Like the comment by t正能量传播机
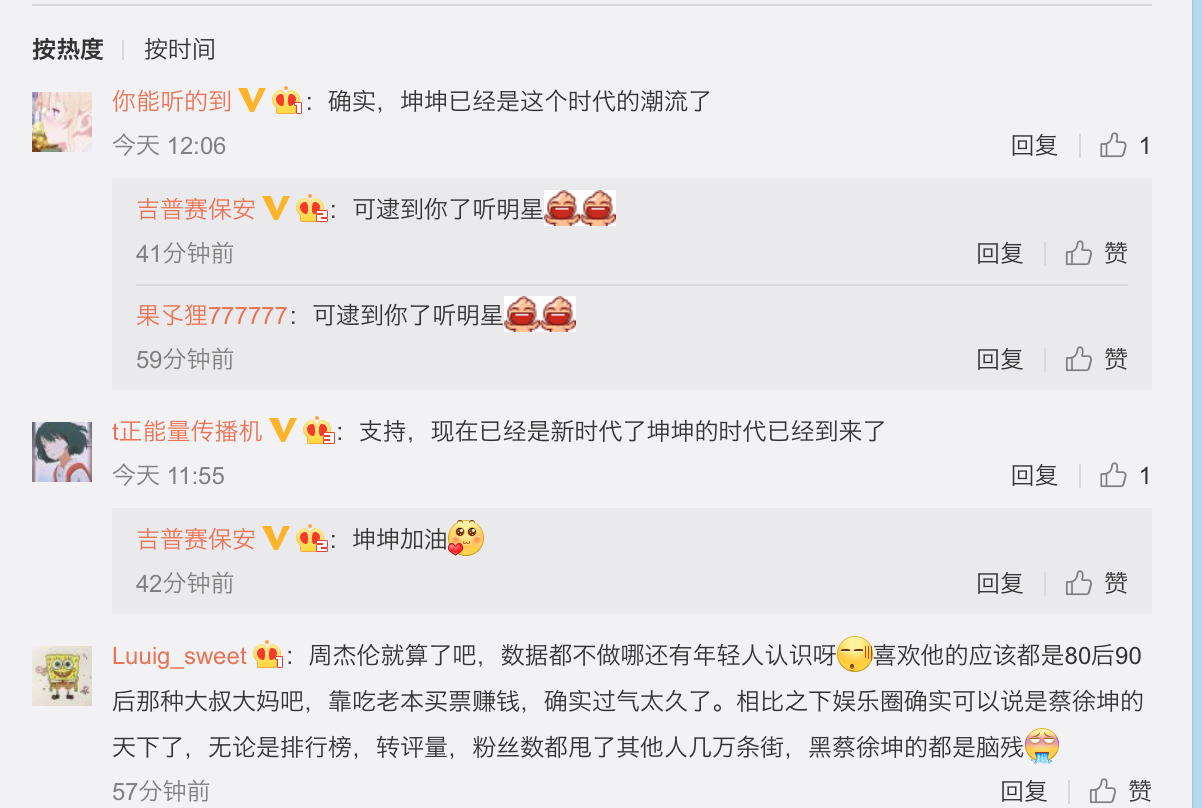Image resolution: width=1202 pixels, height=808 pixels. click(x=1125, y=476)
